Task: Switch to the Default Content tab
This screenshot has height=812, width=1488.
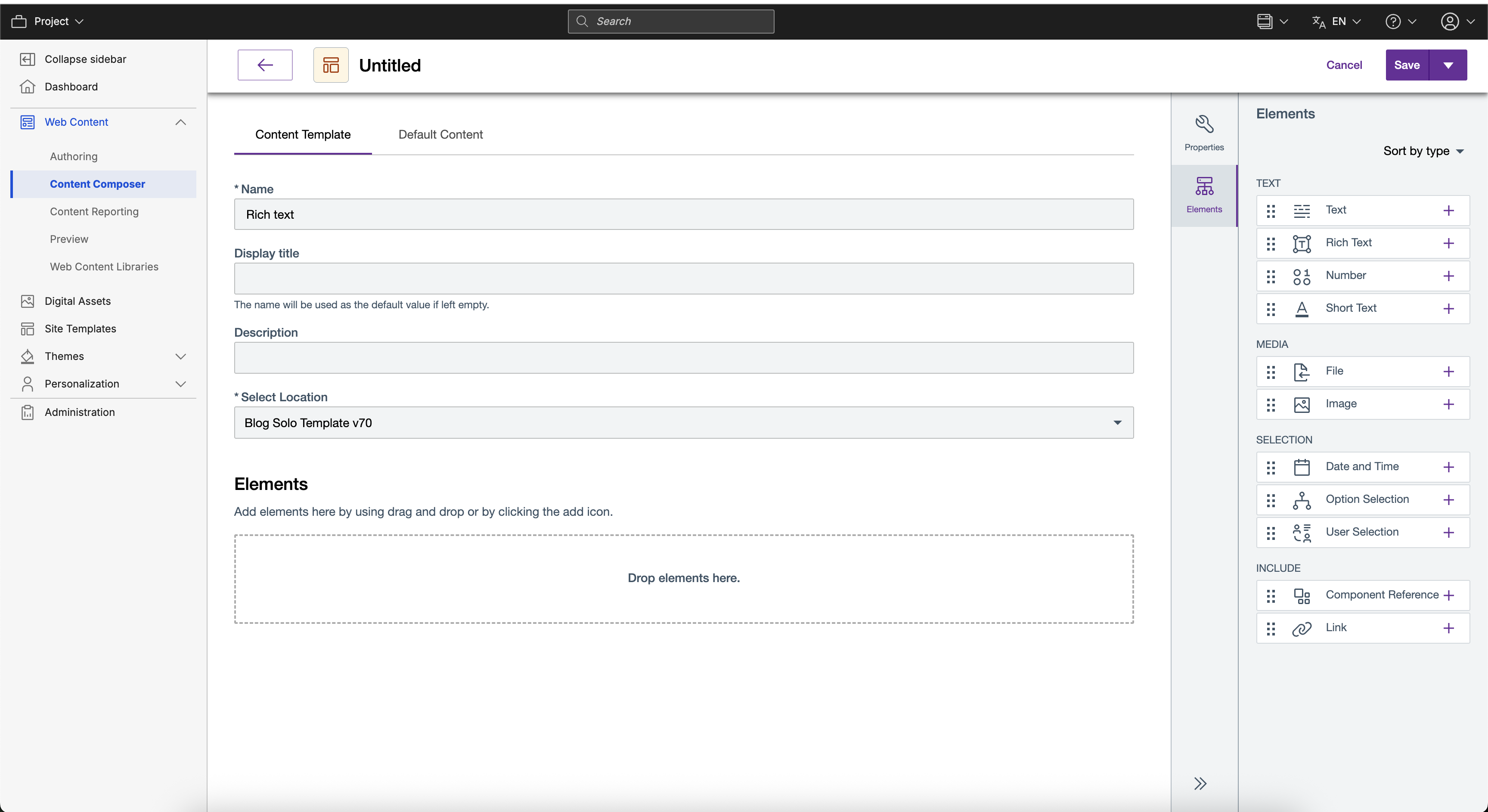Action: (x=440, y=134)
